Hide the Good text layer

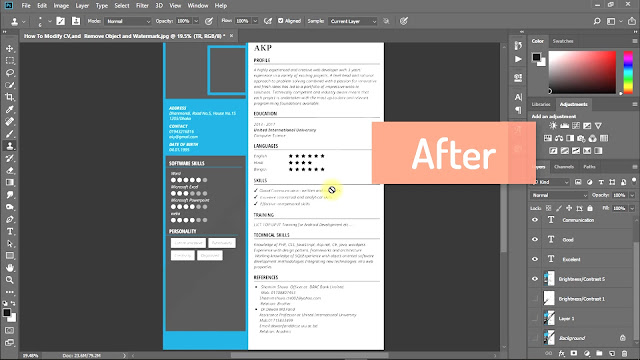point(535,240)
